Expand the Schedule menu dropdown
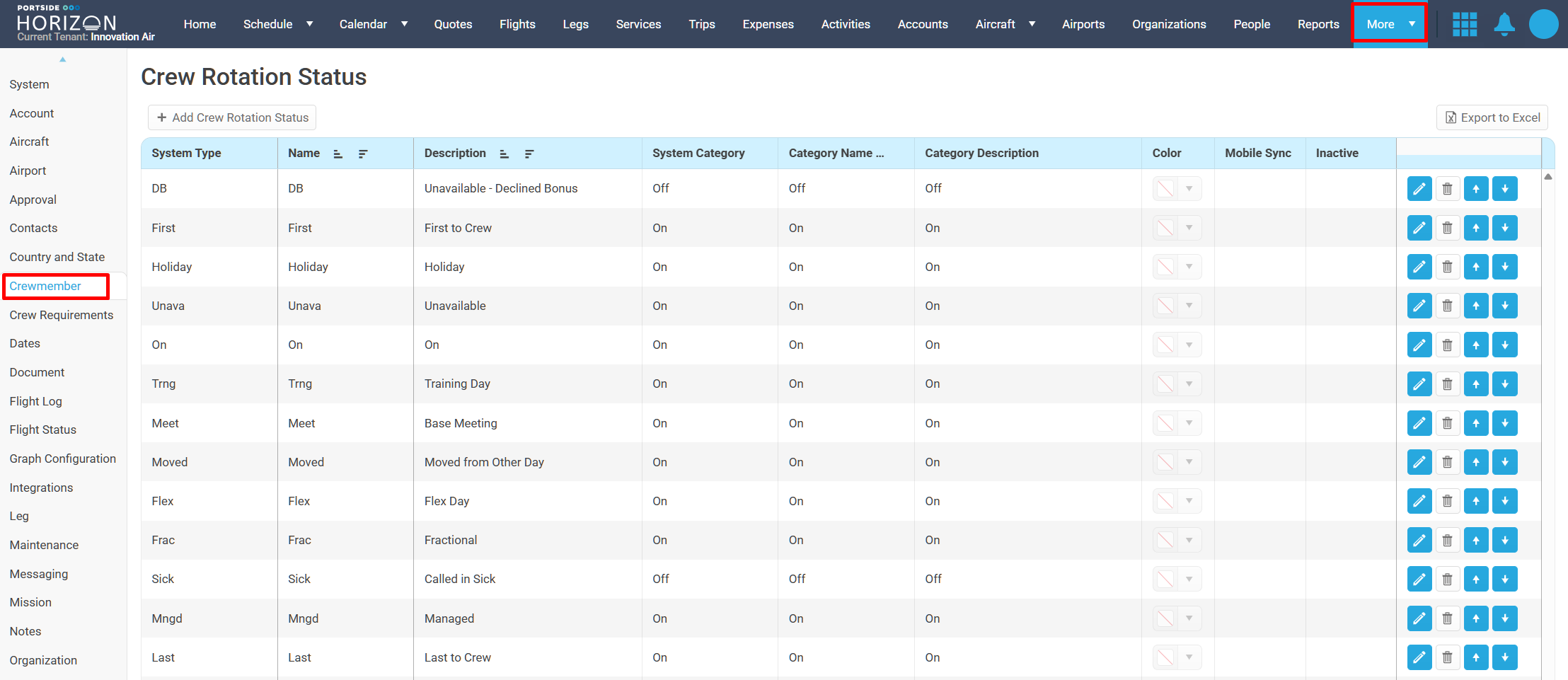The width and height of the screenshot is (1568, 680). (309, 24)
